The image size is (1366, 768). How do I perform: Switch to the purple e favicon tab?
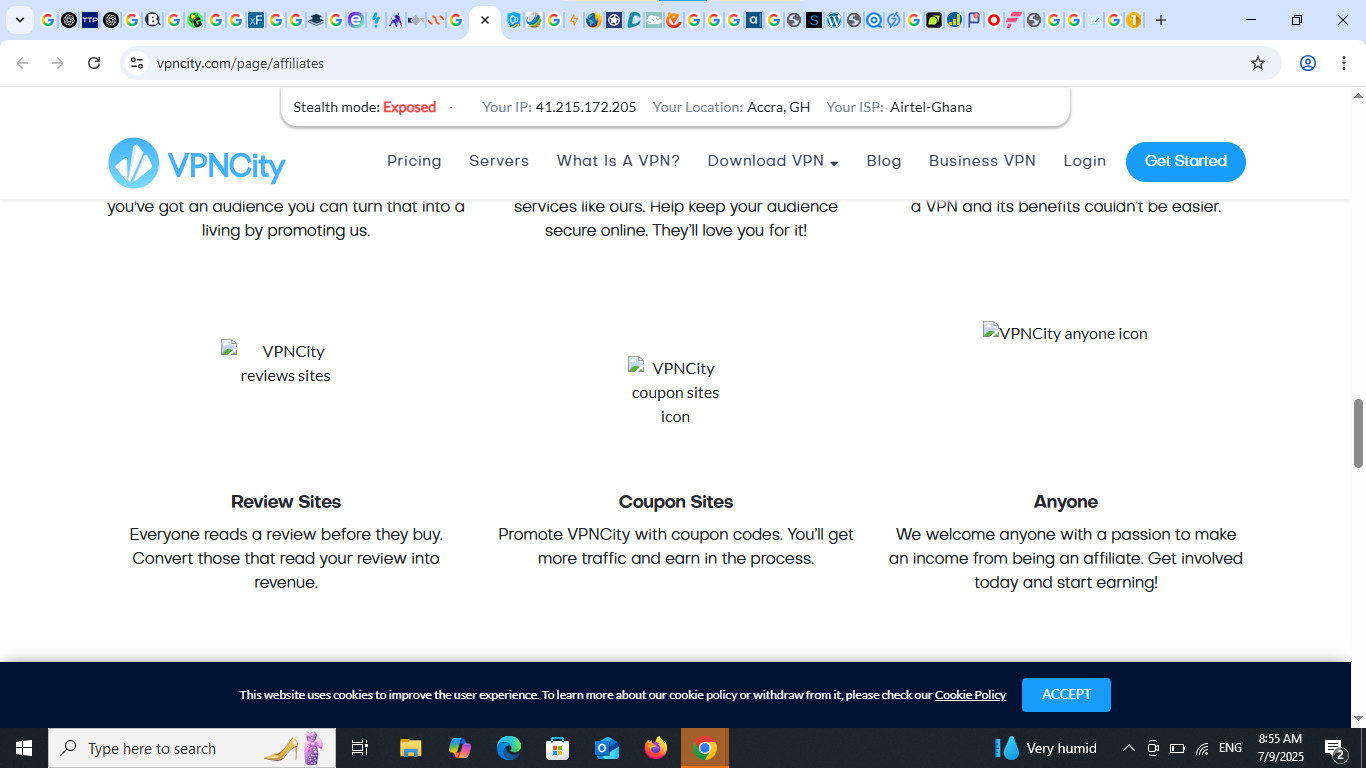click(356, 20)
